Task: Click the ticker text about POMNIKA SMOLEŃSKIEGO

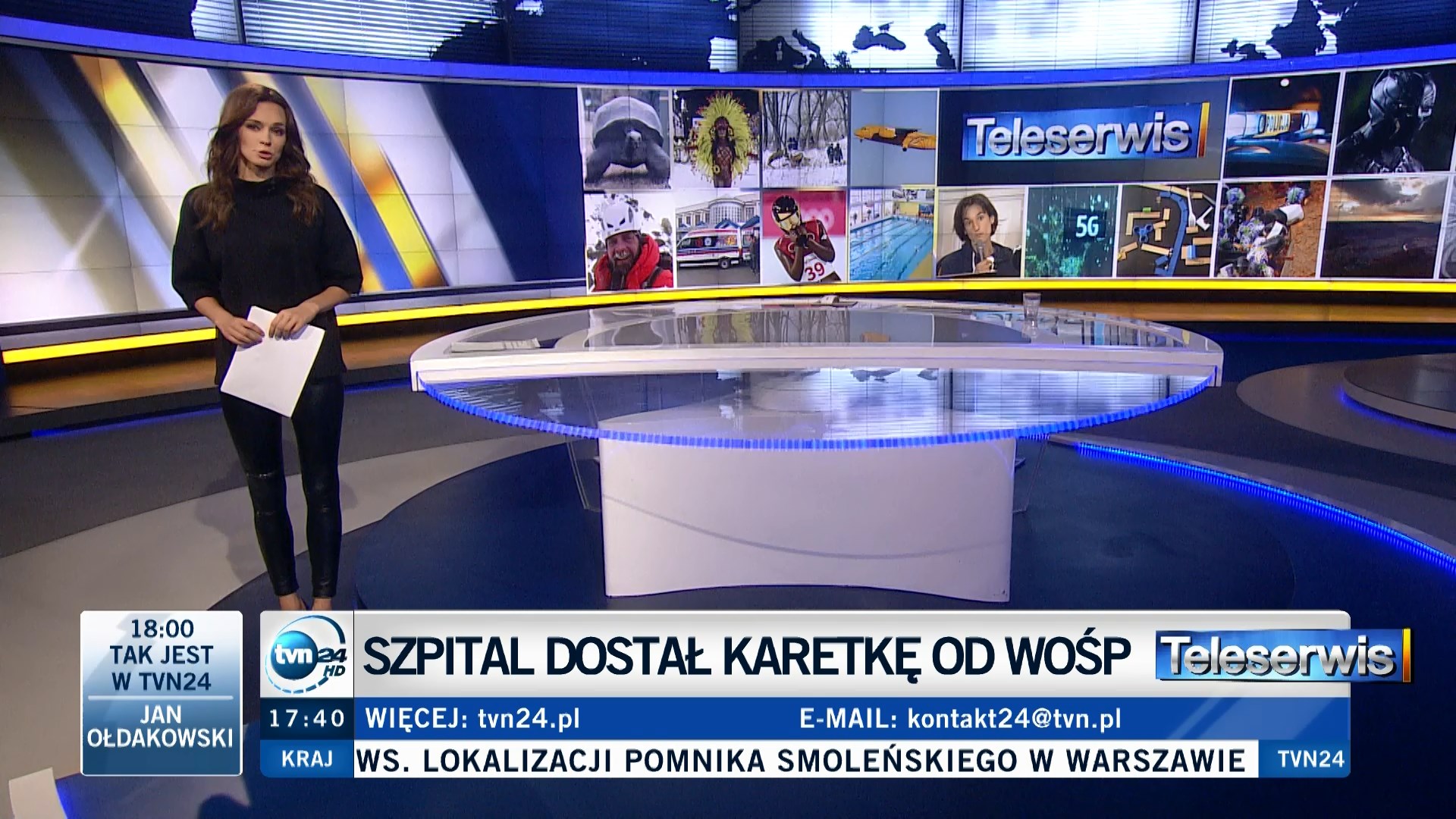Action: click(801, 760)
